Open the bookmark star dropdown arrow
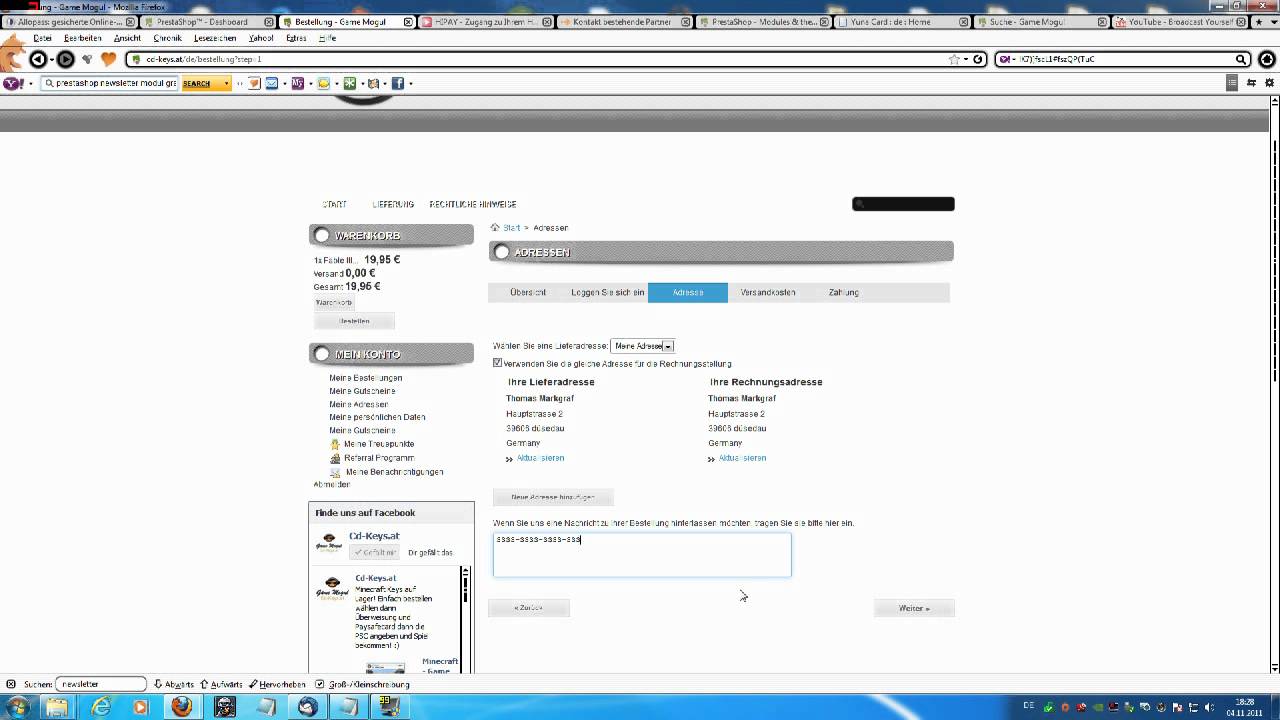The height and width of the screenshot is (720, 1280). pos(966,59)
